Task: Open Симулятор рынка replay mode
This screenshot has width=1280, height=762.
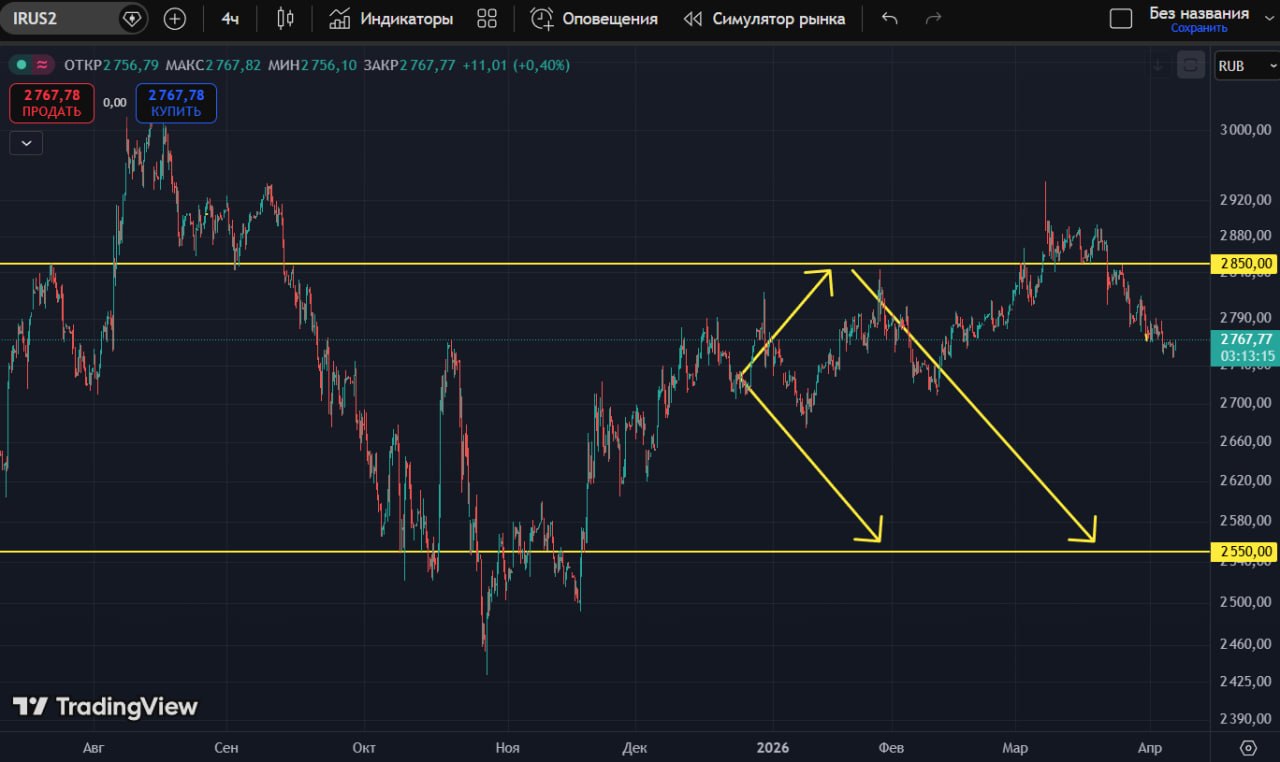Action: (x=764, y=19)
